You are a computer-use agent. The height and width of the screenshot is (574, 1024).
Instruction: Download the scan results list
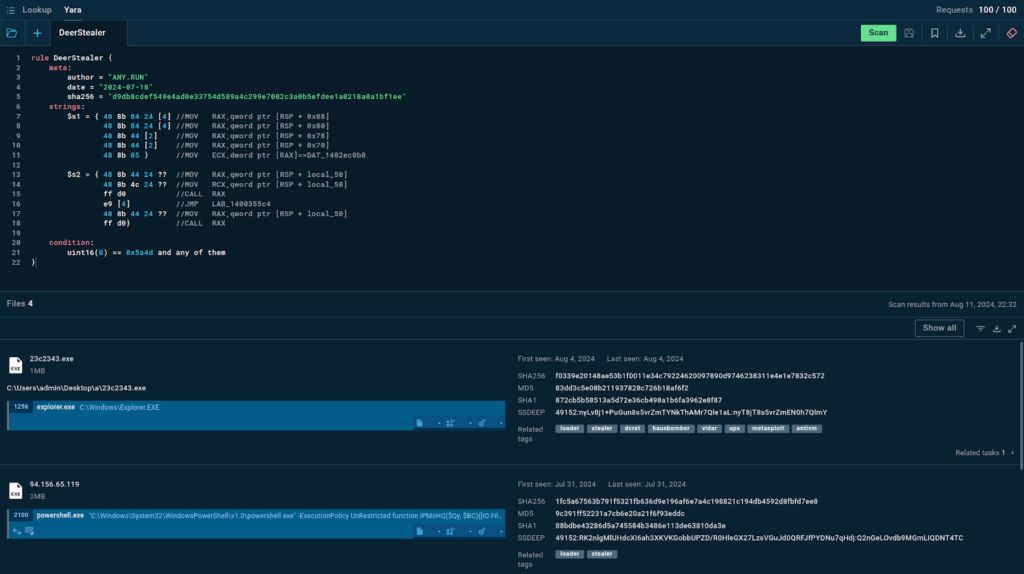[x=996, y=328]
